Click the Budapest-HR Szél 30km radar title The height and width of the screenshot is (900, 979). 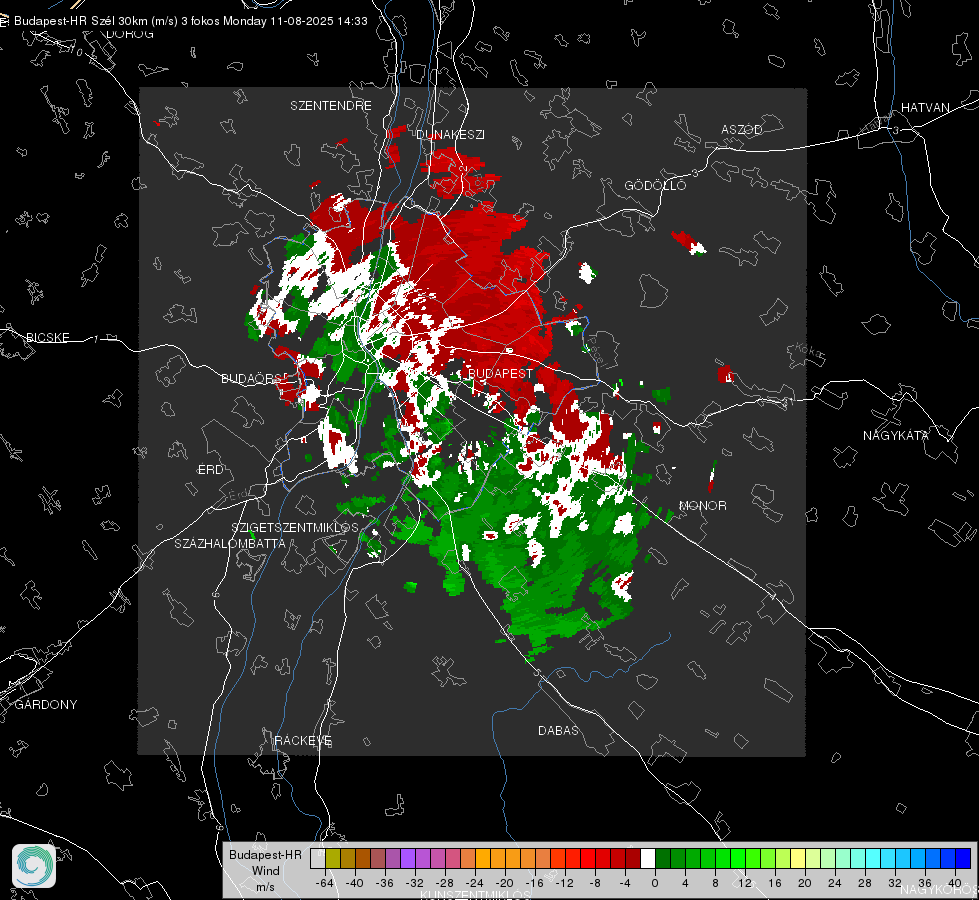pos(190,21)
